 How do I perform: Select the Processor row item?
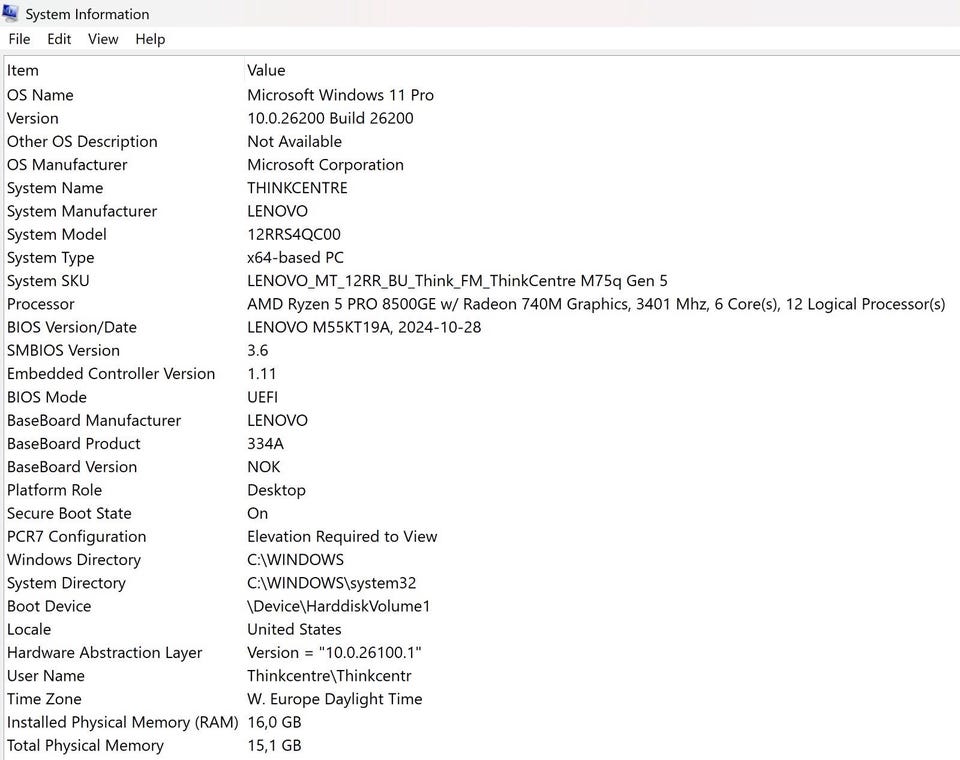click(x=41, y=304)
